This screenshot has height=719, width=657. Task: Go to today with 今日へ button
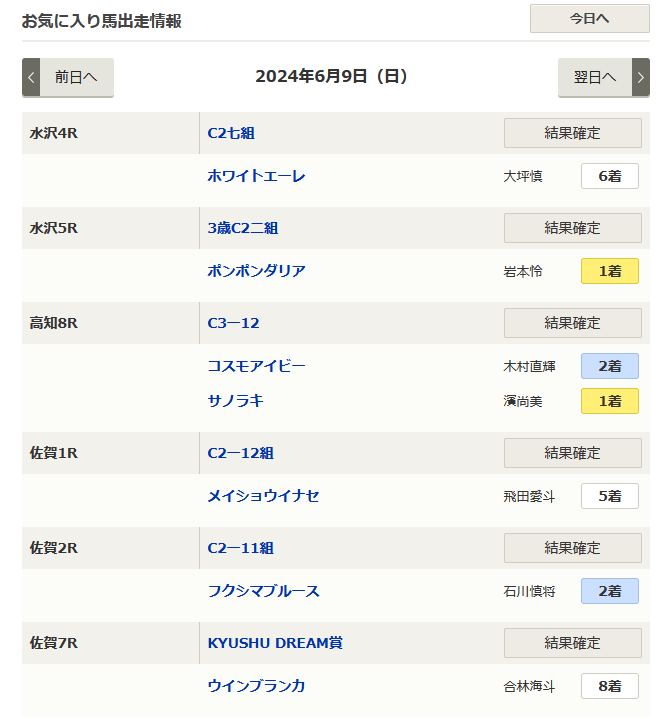coord(589,18)
